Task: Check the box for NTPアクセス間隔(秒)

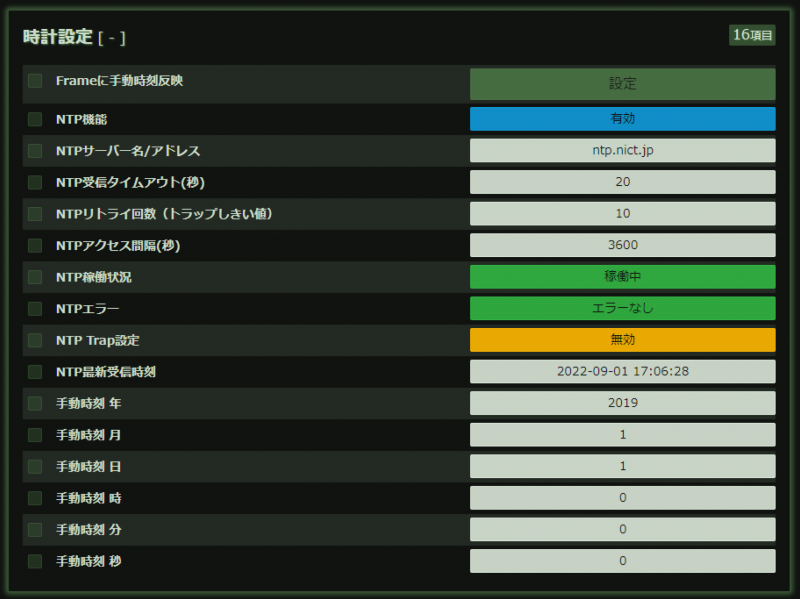Action: [x=33, y=245]
